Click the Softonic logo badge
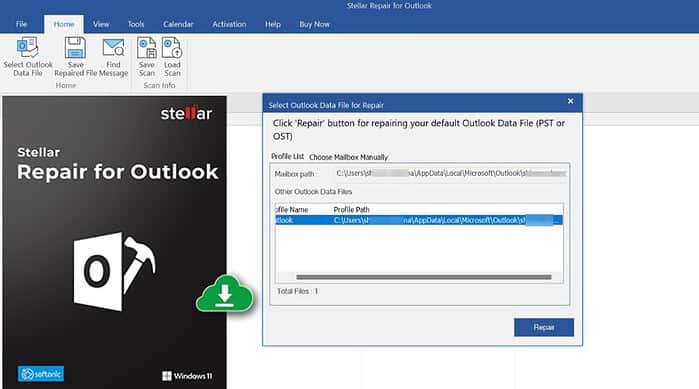The image size is (699, 389). (x=41, y=374)
